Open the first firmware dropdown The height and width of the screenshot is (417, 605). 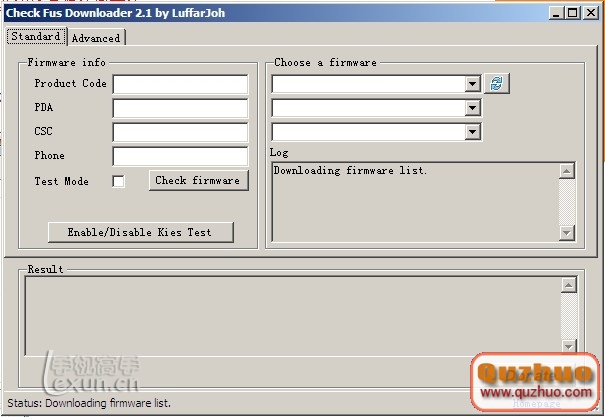(472, 84)
